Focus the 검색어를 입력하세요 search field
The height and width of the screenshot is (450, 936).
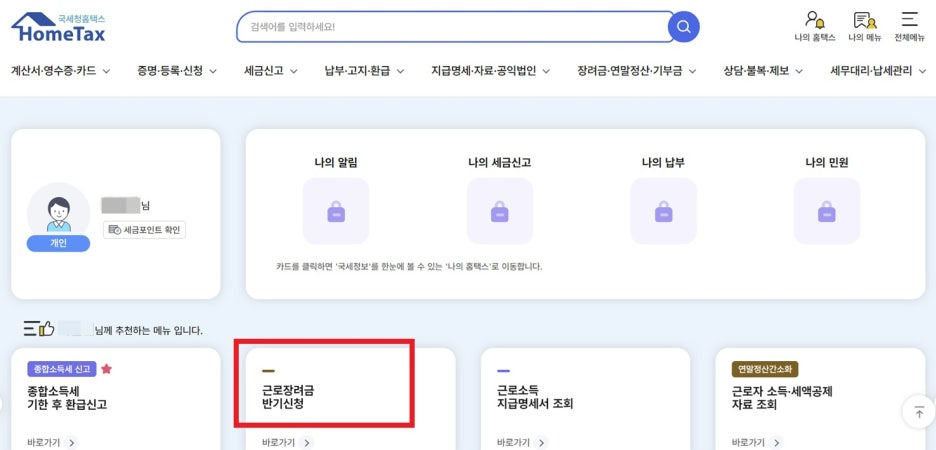(455, 27)
